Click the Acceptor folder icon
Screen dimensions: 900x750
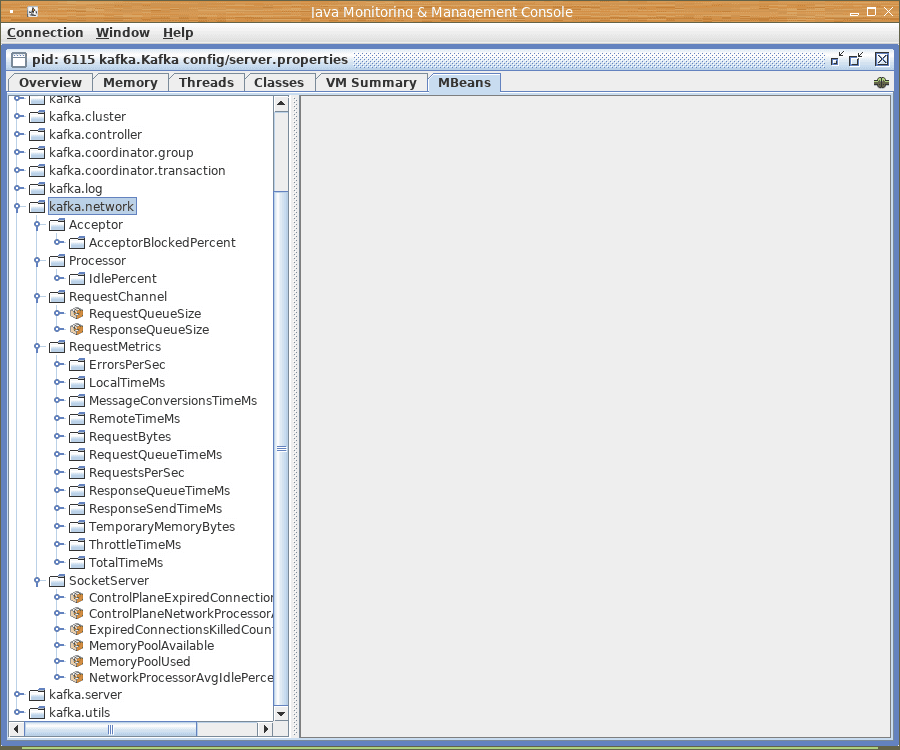coord(57,224)
